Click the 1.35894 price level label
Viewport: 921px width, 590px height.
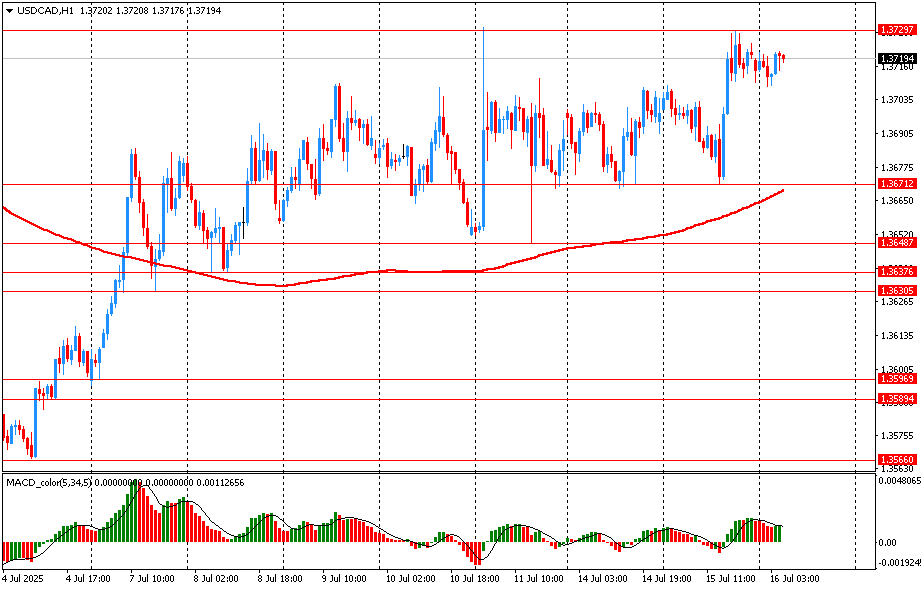tap(897, 399)
